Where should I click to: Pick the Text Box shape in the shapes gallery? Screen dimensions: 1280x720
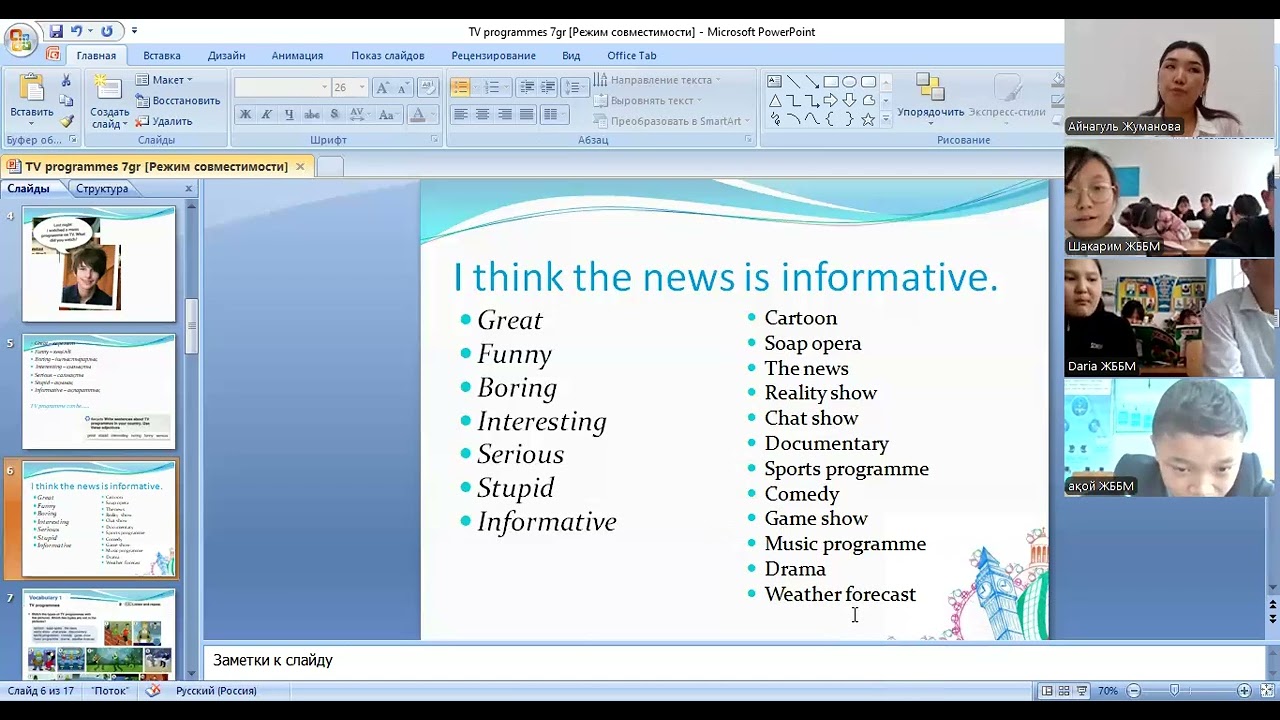pos(775,82)
